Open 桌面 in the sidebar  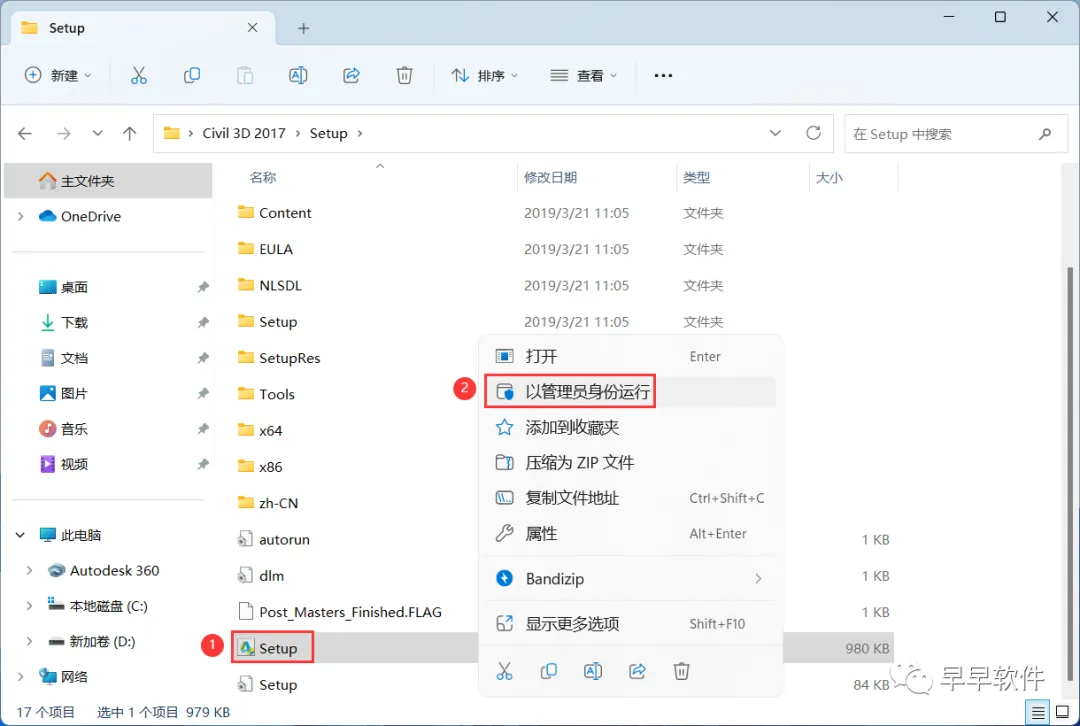pyautogui.click(x=74, y=287)
